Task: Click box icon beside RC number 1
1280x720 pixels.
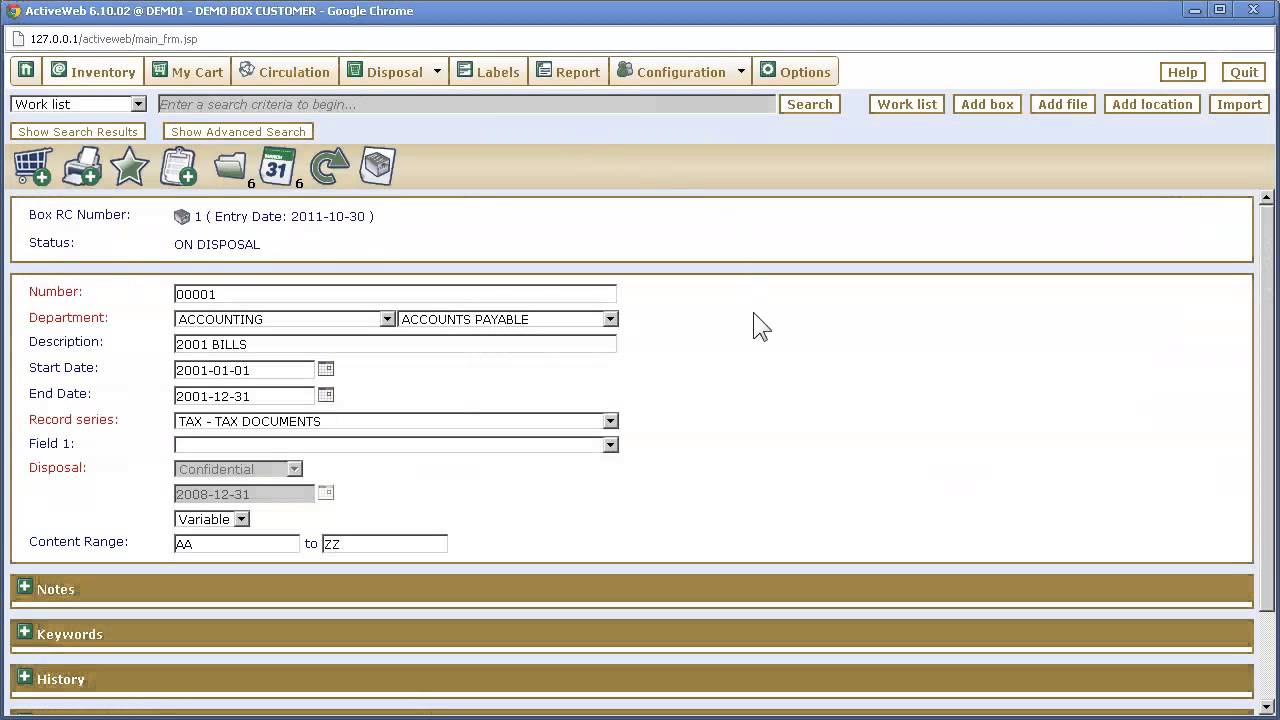Action: pyautogui.click(x=182, y=217)
